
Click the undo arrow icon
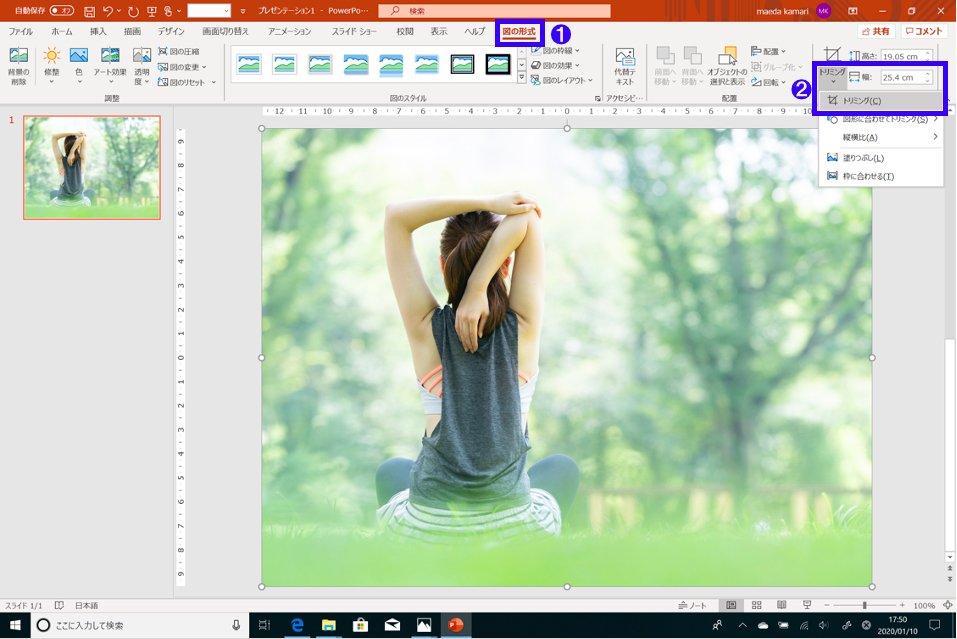coord(108,11)
